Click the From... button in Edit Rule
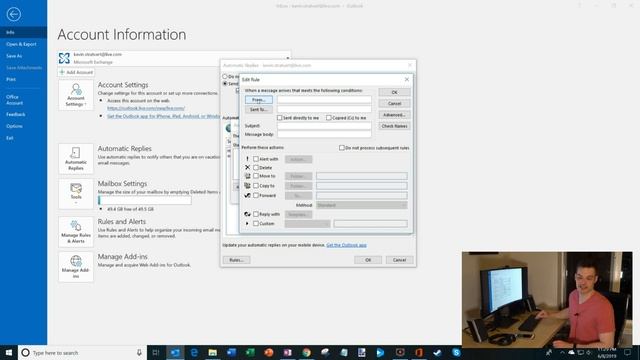Screen dimensions: 640x360 click(259, 100)
